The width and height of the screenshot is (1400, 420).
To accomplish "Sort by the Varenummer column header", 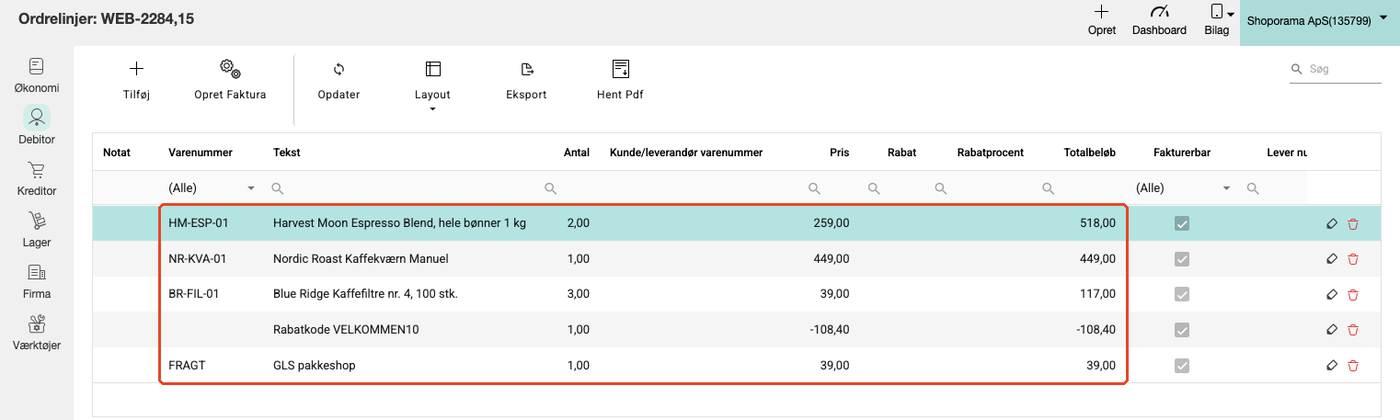I will click(x=200, y=152).
